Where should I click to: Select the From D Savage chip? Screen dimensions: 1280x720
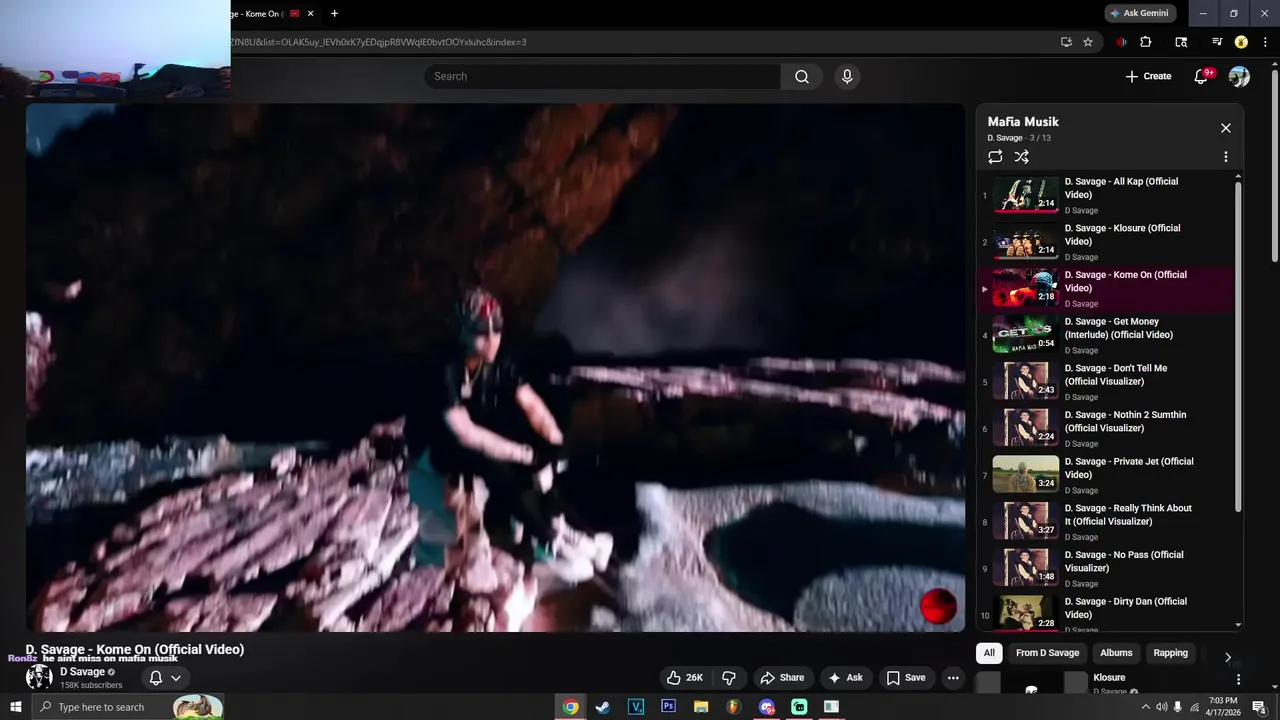coord(1047,653)
